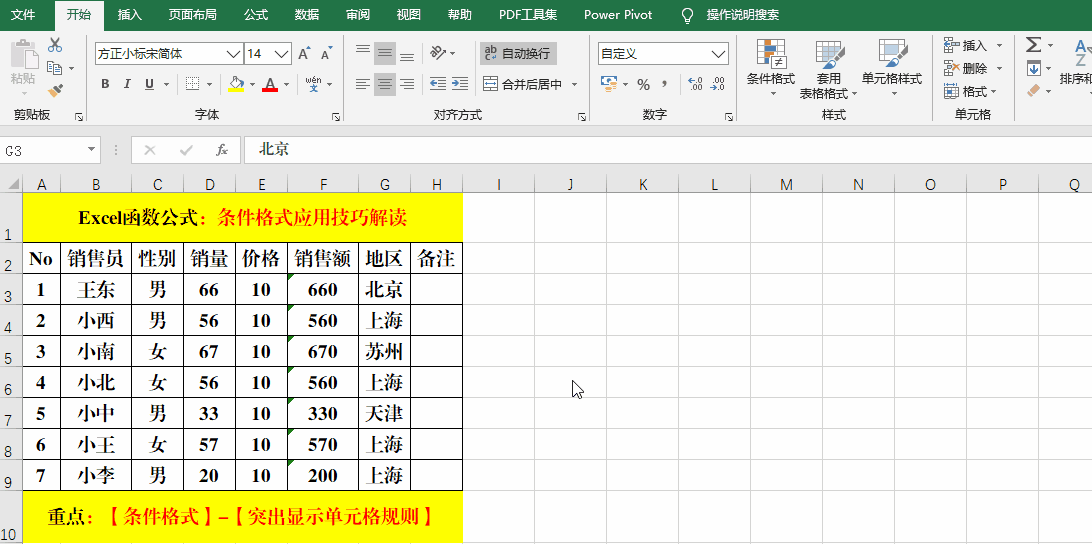Click the Fill down arrow icon
This screenshot has height=544, width=1092.
tap(1034, 68)
